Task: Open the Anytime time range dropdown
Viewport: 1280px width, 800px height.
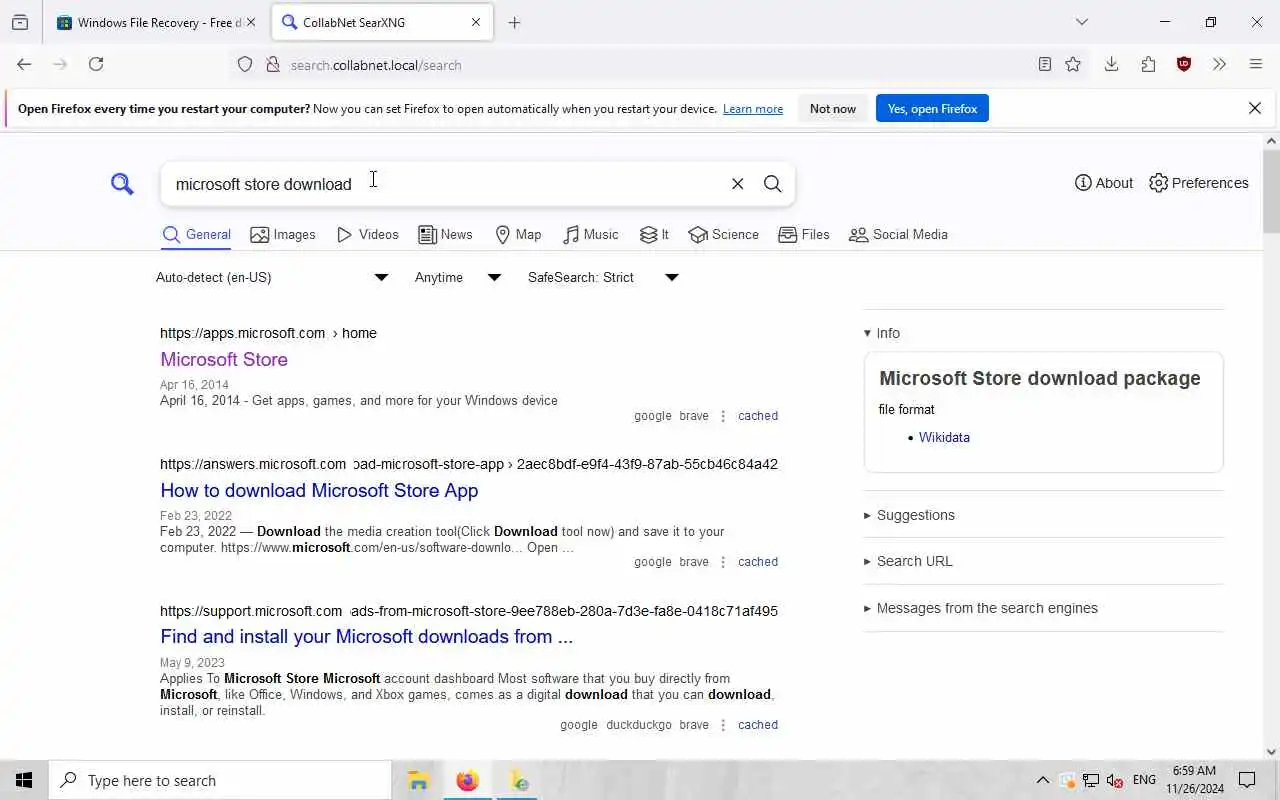Action: tap(458, 277)
